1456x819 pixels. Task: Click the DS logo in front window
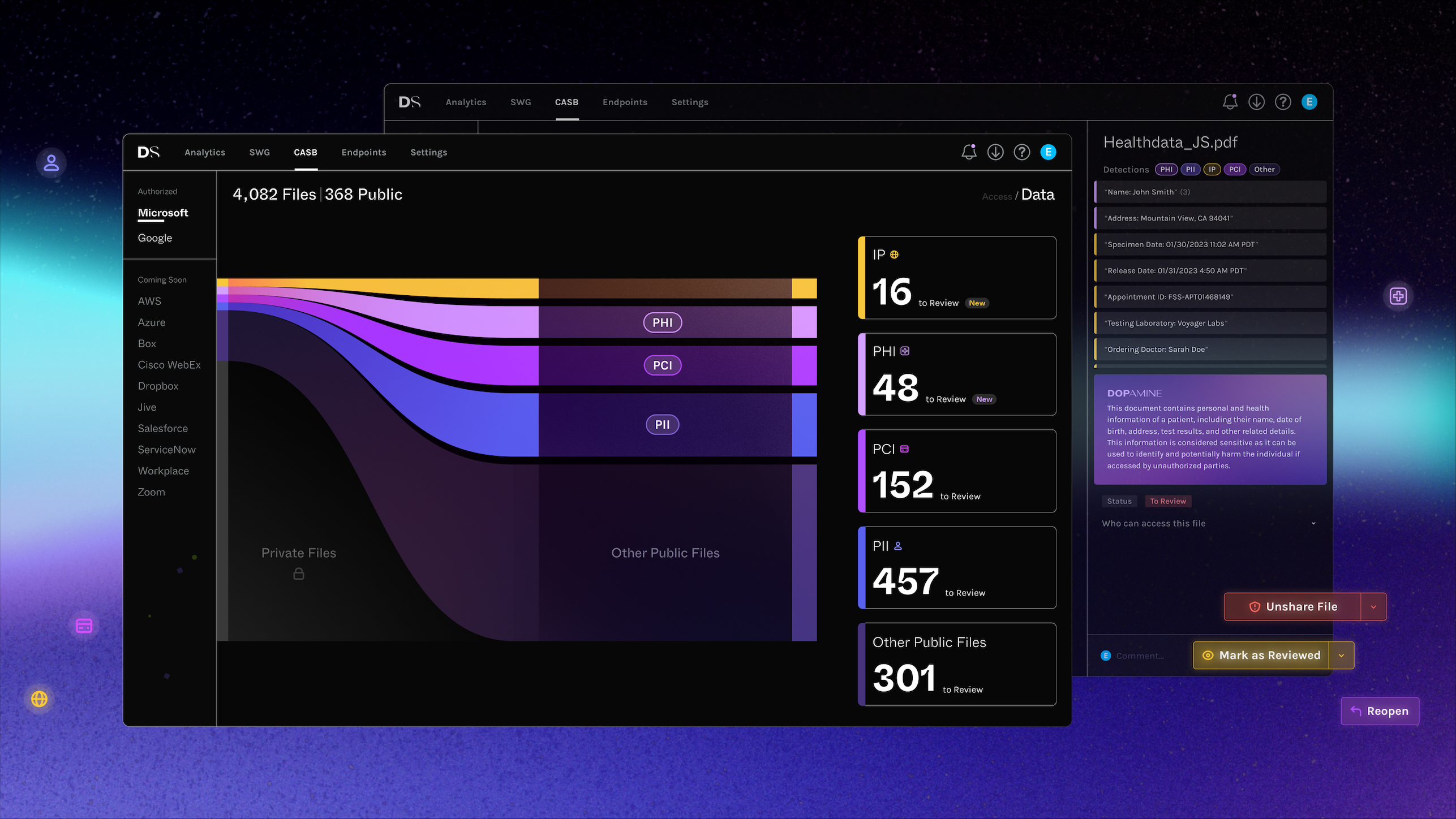pos(149,152)
